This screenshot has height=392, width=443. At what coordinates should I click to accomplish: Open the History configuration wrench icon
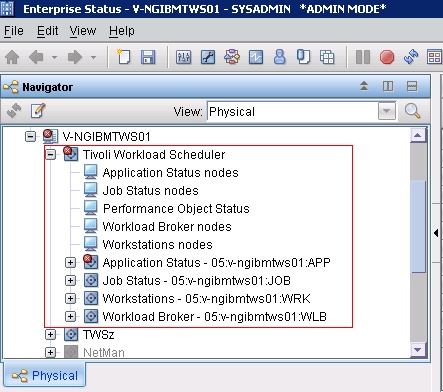coord(208,57)
